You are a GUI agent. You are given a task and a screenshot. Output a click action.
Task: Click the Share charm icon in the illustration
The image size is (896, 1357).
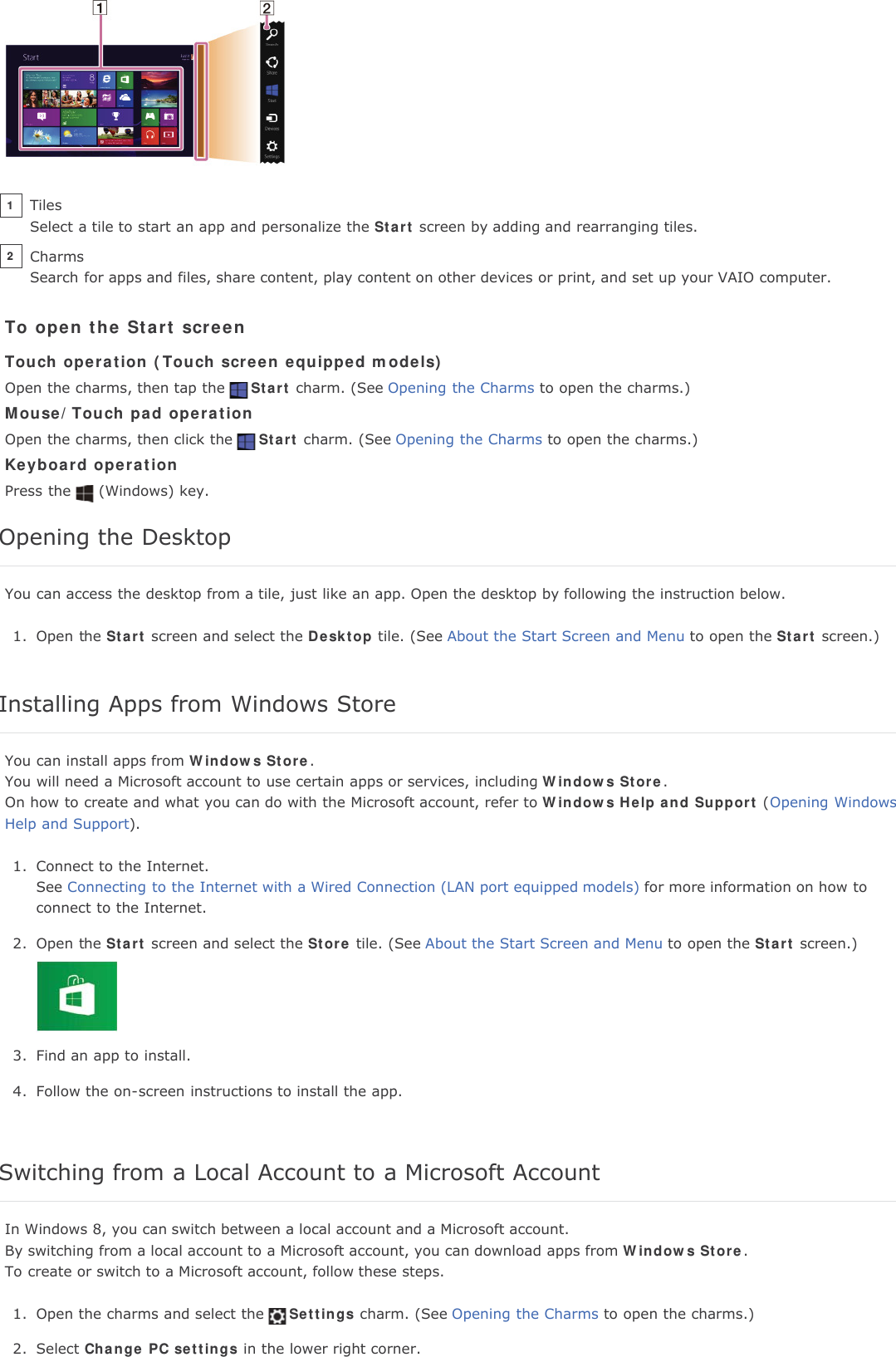(x=272, y=62)
